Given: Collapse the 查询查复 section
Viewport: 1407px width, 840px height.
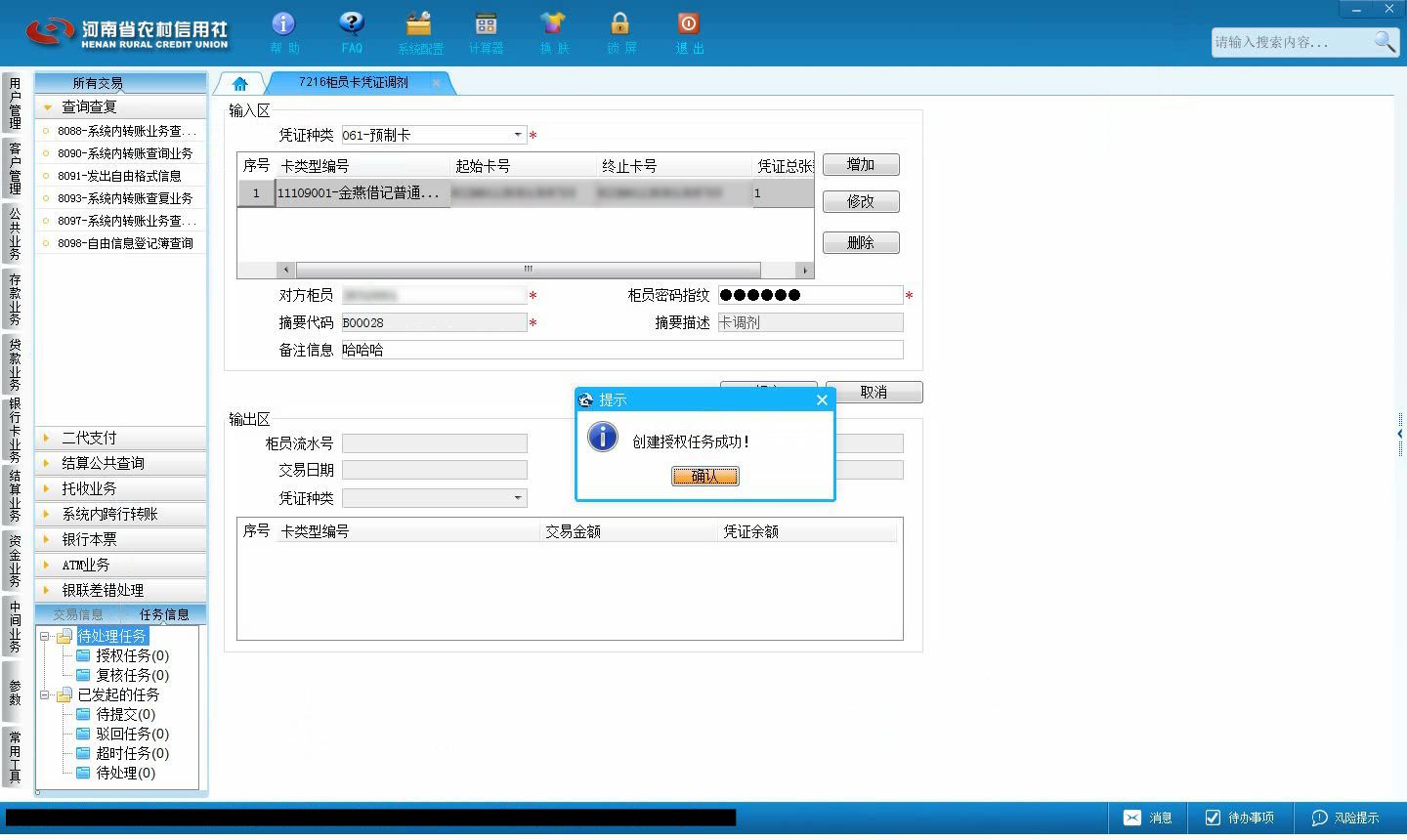Looking at the screenshot, I should point(121,106).
